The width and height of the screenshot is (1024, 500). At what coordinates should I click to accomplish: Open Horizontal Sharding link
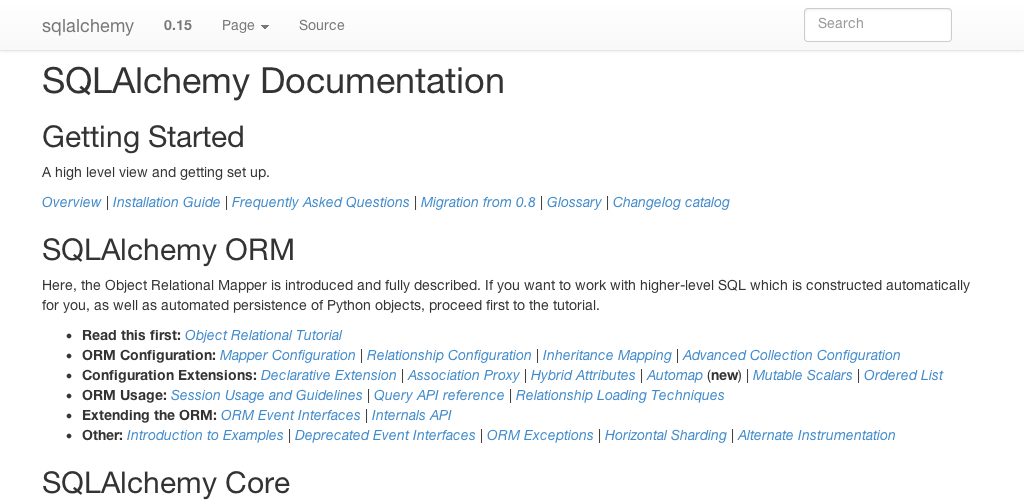(665, 435)
